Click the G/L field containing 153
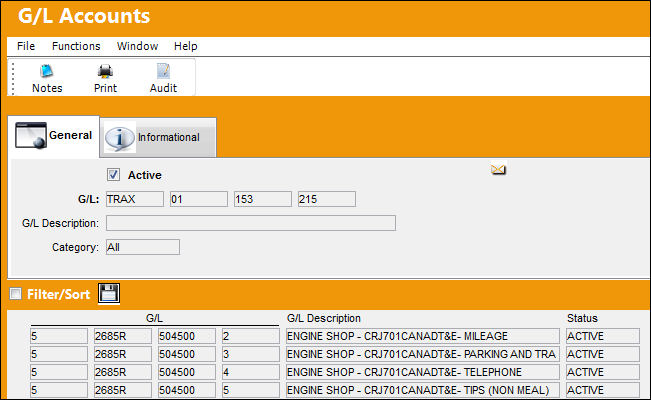The width and height of the screenshot is (651, 400). [263, 199]
